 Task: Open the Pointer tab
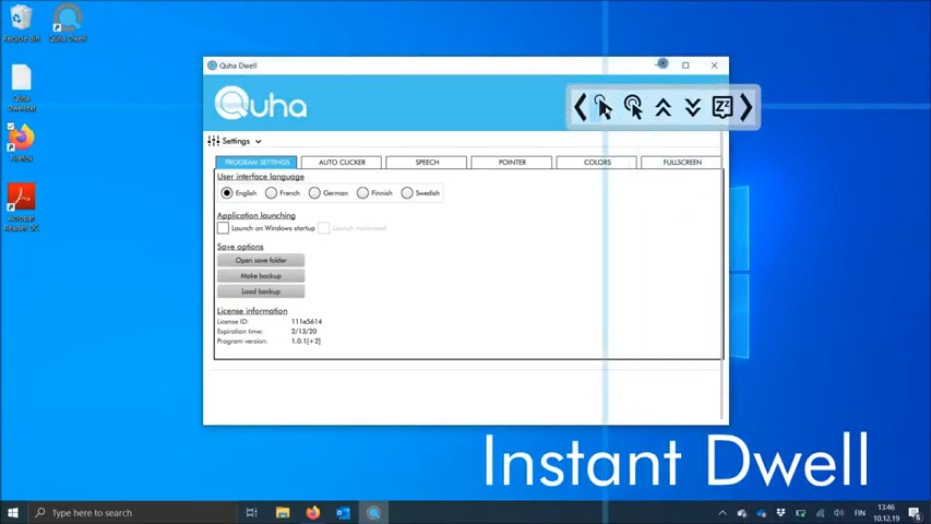(512, 162)
